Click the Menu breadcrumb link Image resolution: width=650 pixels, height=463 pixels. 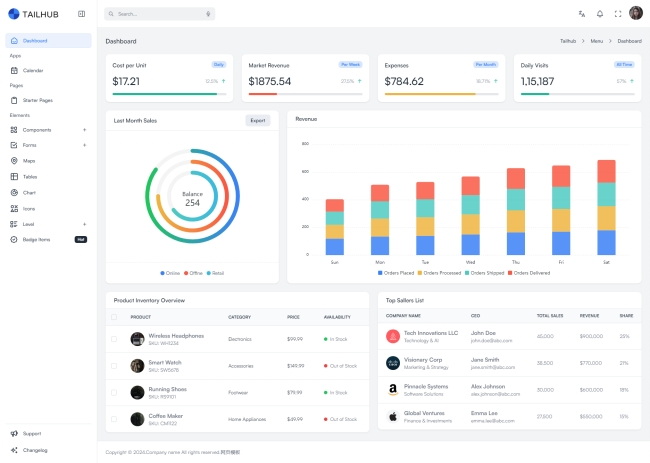coord(596,41)
